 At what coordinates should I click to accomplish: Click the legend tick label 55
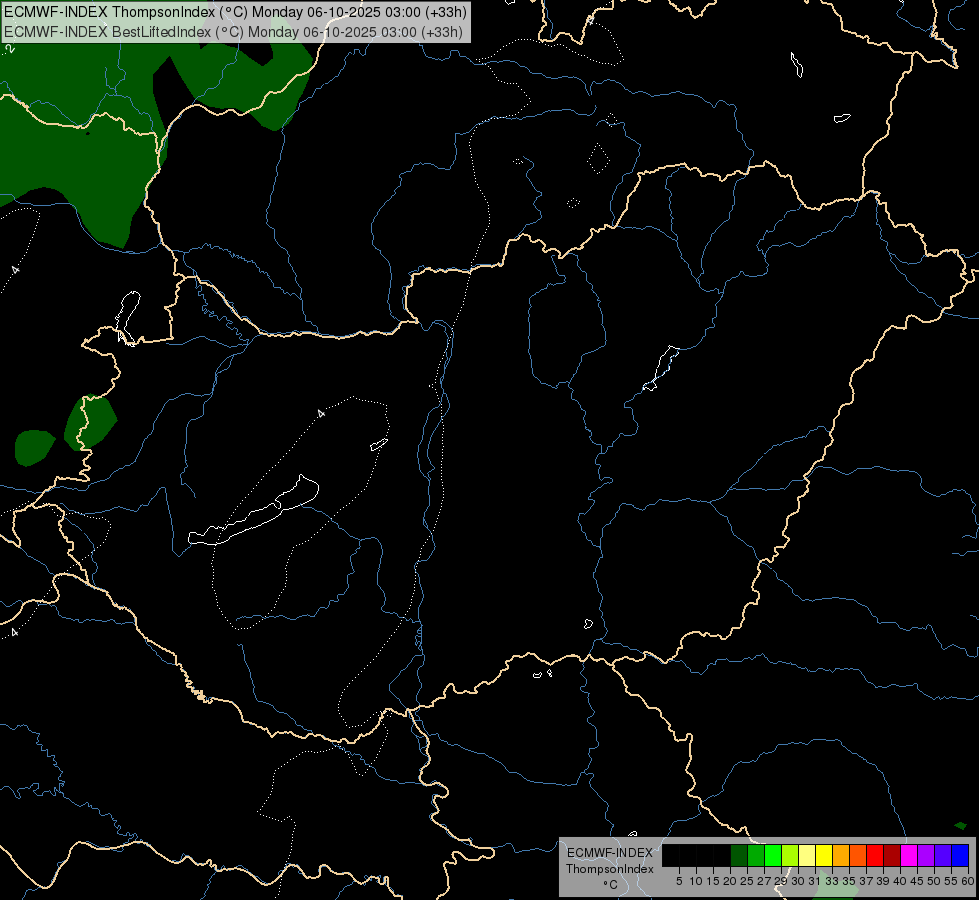tap(951, 881)
